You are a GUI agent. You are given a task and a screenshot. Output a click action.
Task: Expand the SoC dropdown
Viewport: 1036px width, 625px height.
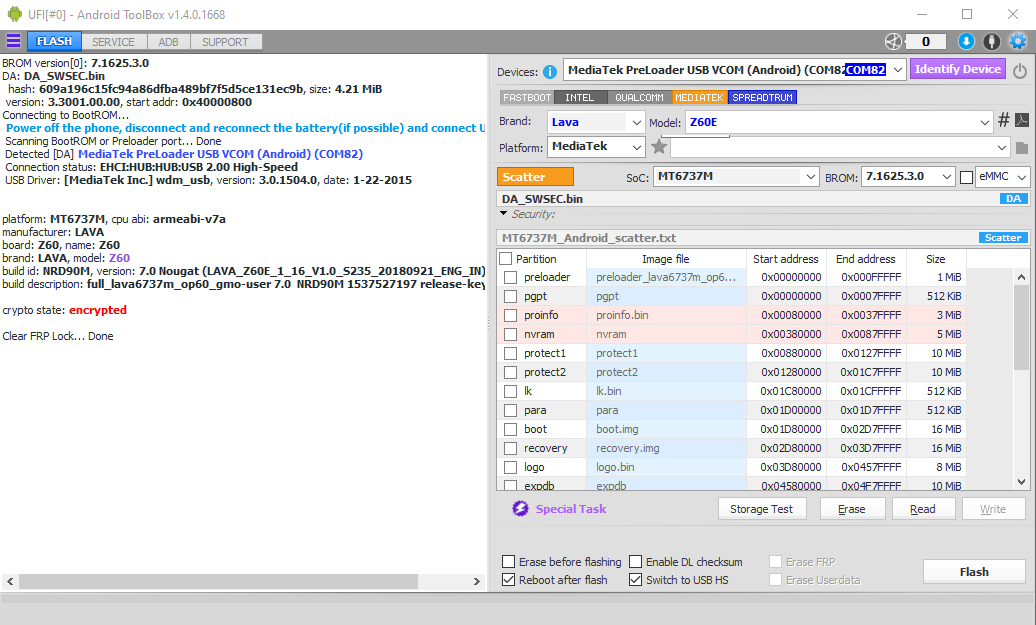(x=811, y=176)
